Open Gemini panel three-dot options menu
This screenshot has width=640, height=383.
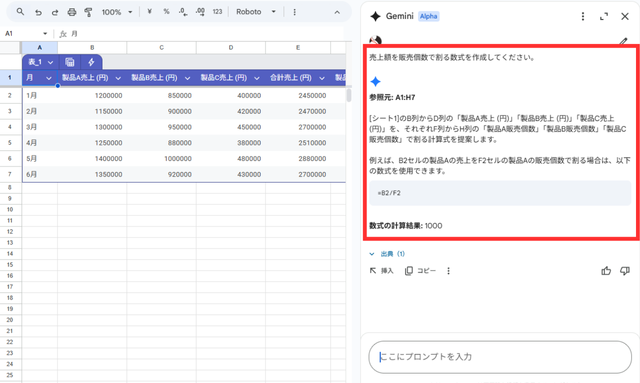(x=583, y=16)
